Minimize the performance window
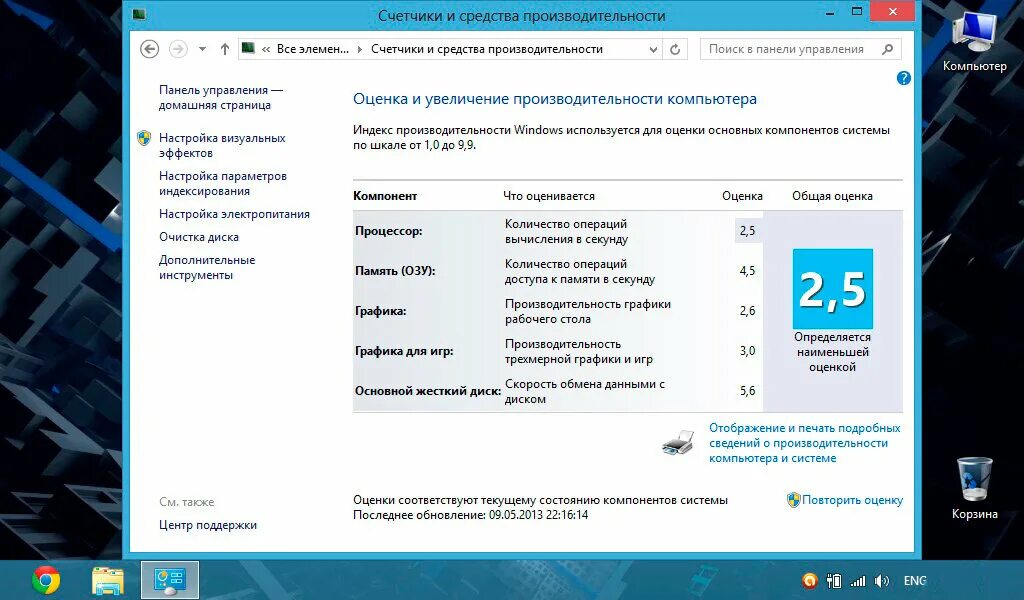Viewport: 1024px width, 600px height. tap(830, 12)
